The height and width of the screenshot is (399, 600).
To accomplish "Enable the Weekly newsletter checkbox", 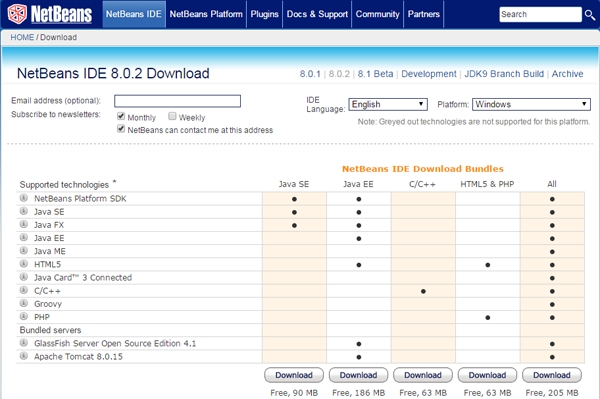I will [172, 116].
